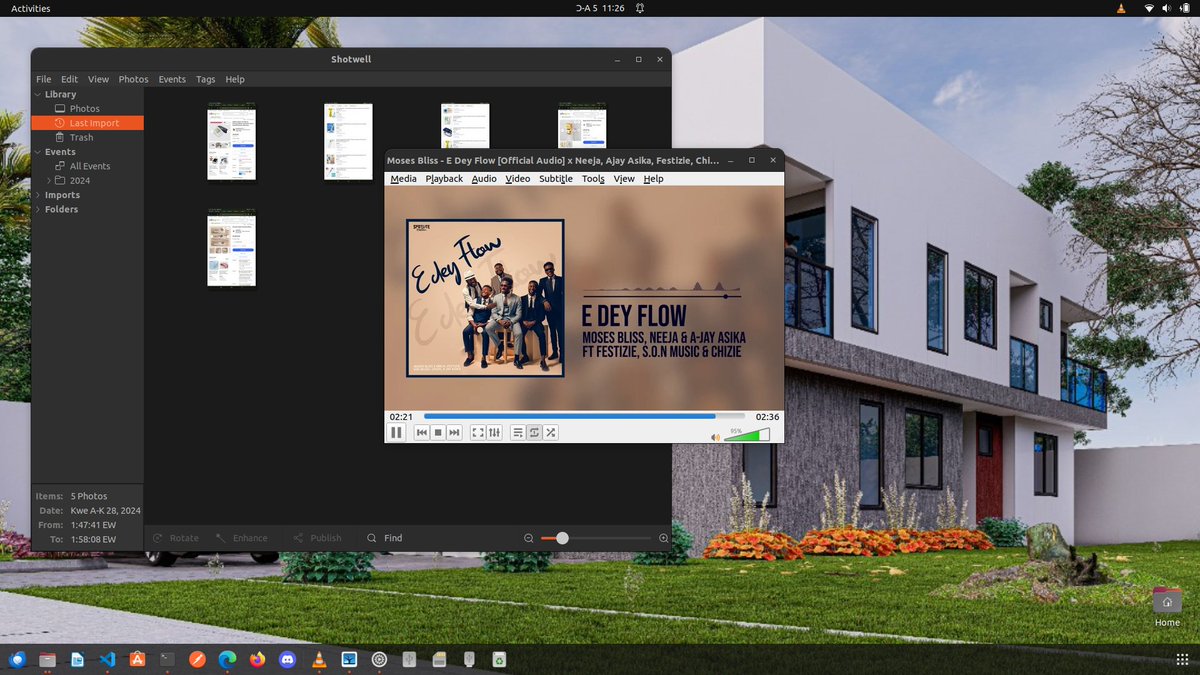Click the zoom-out magnifier in Shotwell
Viewport: 1200px width, 675px height.
pyautogui.click(x=529, y=538)
